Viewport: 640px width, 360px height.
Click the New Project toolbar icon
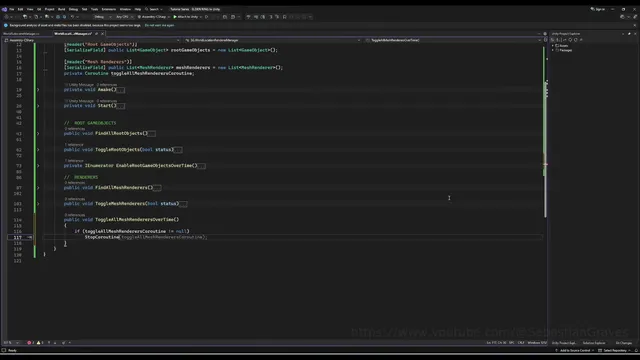(25, 17)
